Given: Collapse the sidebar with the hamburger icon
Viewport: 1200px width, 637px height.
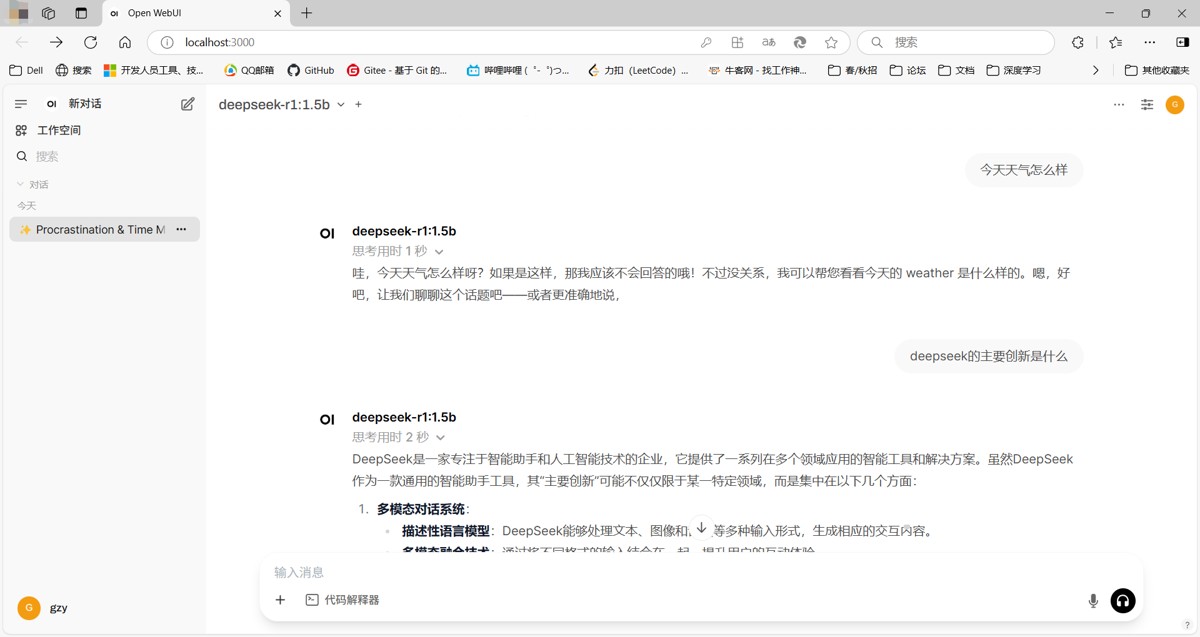Looking at the screenshot, I should coord(20,104).
